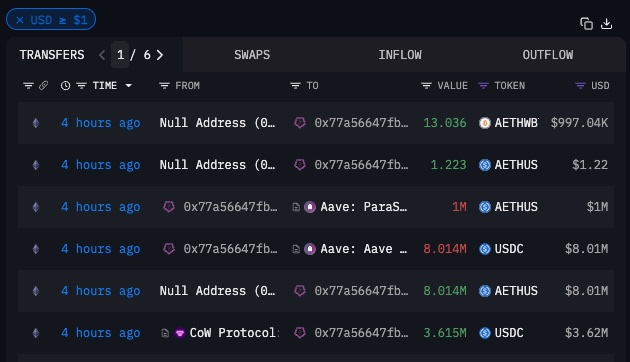This screenshot has height=362, width=630.
Task: Filter by TOKEN column icon
Action: (x=483, y=86)
